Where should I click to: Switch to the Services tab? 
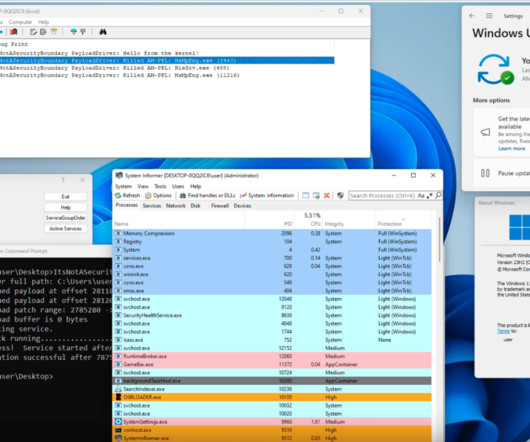152,205
